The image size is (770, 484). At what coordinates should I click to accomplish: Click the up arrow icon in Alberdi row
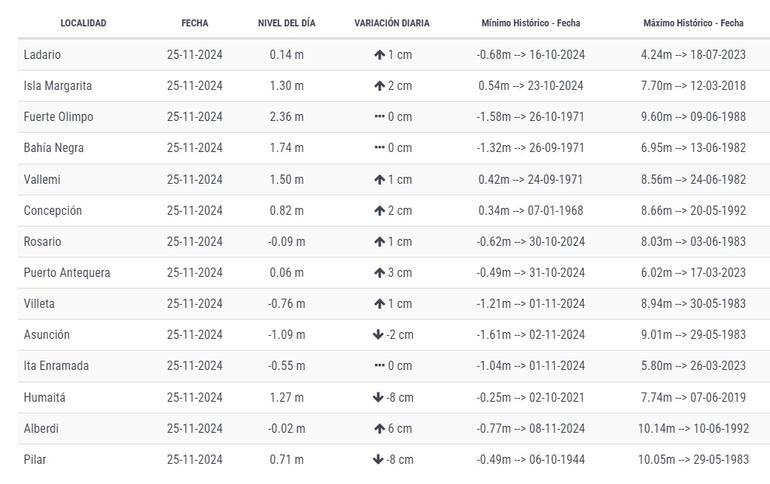[x=379, y=428]
